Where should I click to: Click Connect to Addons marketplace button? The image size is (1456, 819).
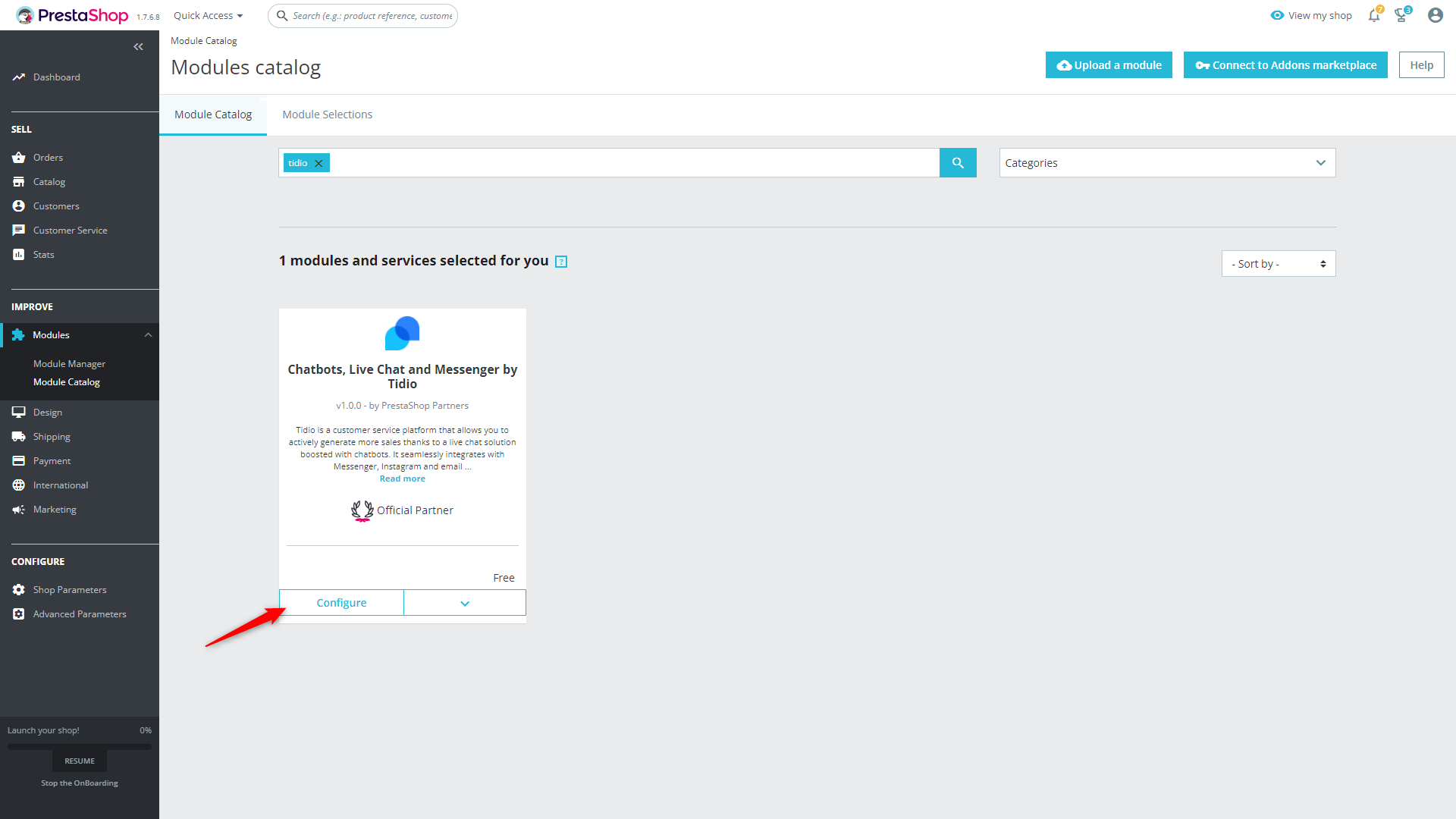pyautogui.click(x=1285, y=65)
